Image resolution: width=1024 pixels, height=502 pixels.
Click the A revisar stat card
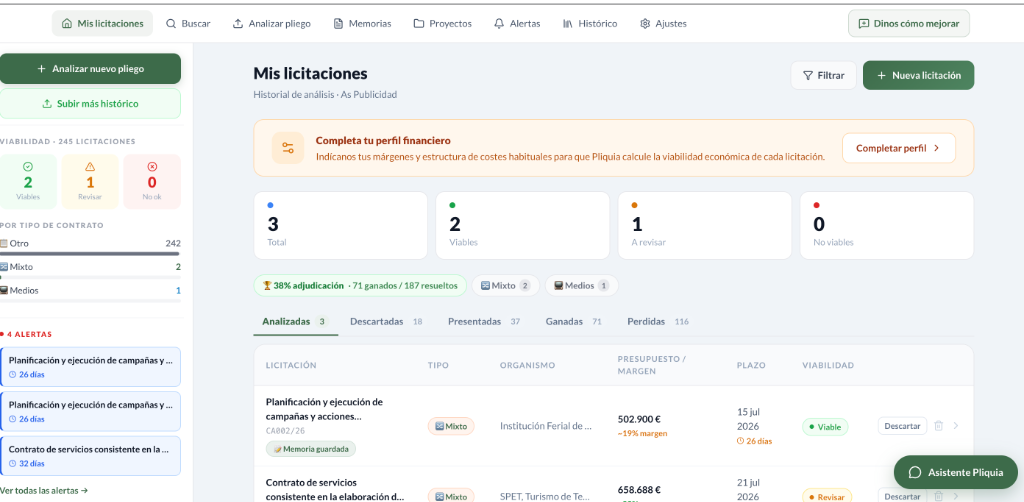coord(705,225)
